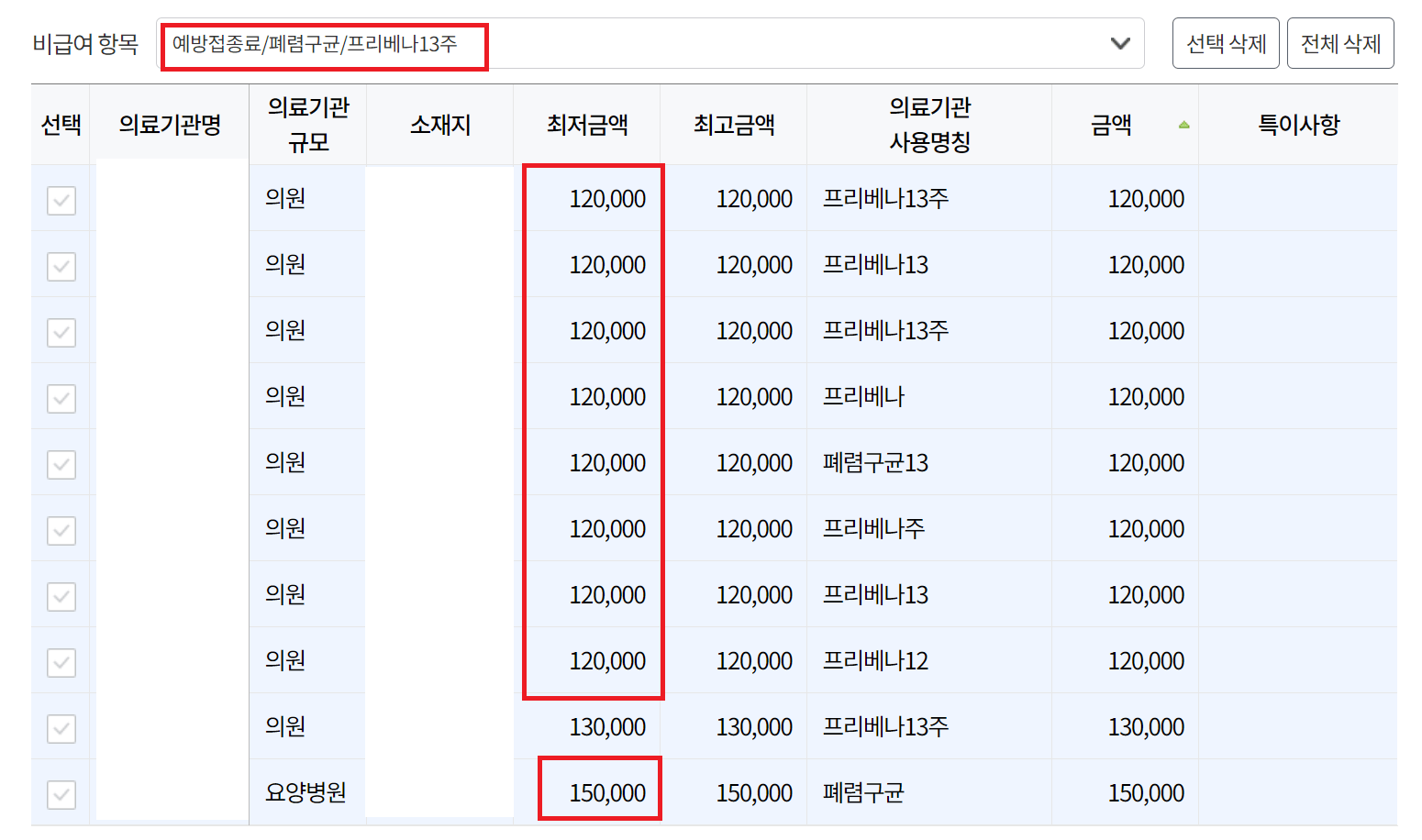Screen dimensions: 1422x840
Task: Select 130,000 in the 최저금액 column
Action: tap(607, 727)
